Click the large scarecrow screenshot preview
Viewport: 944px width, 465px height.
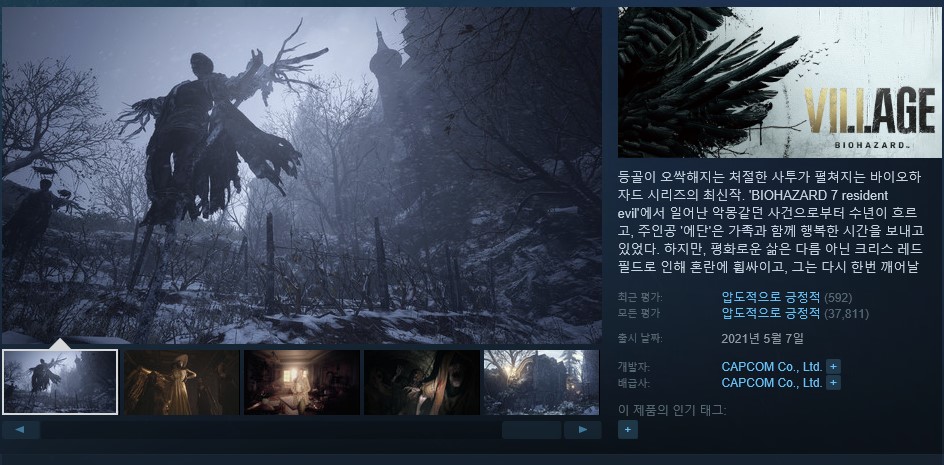[302, 175]
